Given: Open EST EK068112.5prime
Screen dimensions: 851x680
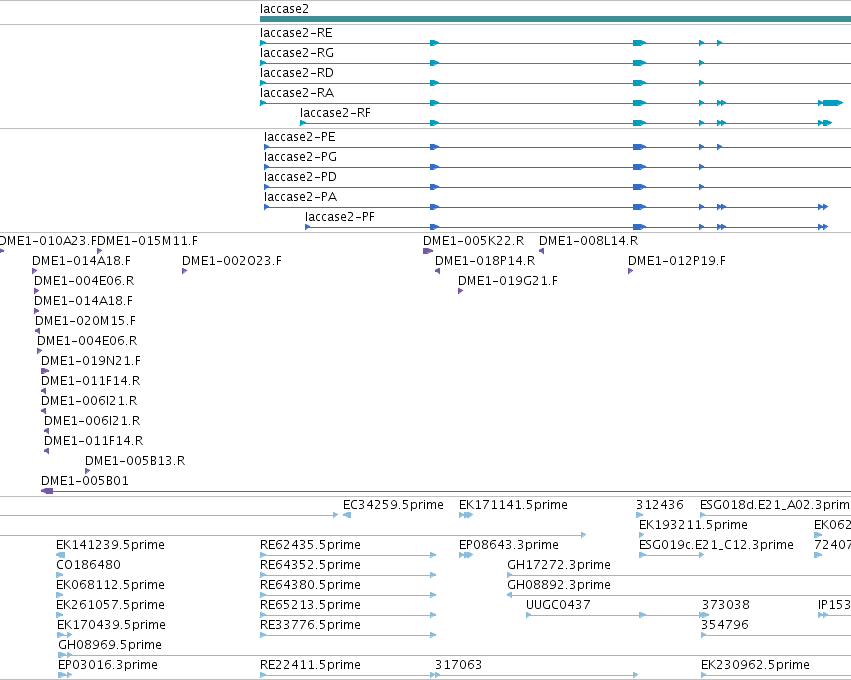Looking at the screenshot, I should [110, 585].
